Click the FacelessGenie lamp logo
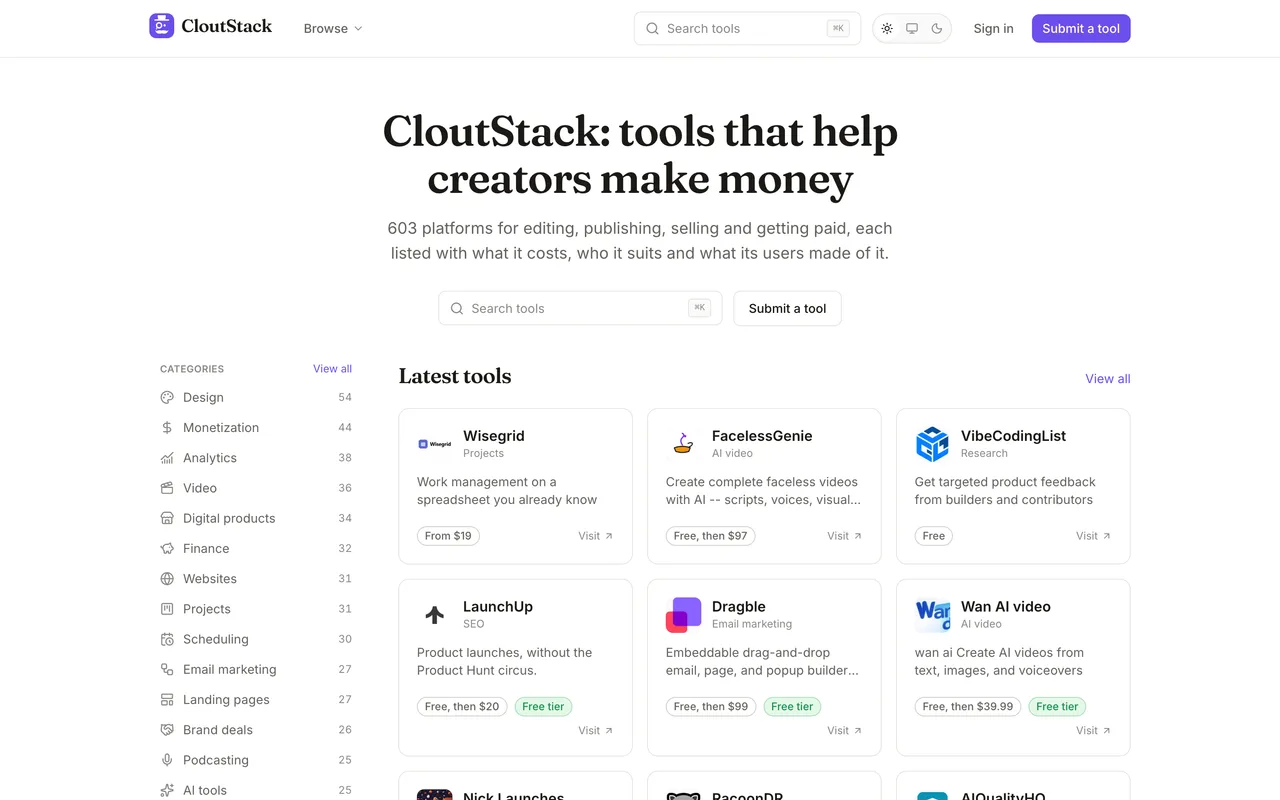This screenshot has width=1280, height=800. [683, 444]
